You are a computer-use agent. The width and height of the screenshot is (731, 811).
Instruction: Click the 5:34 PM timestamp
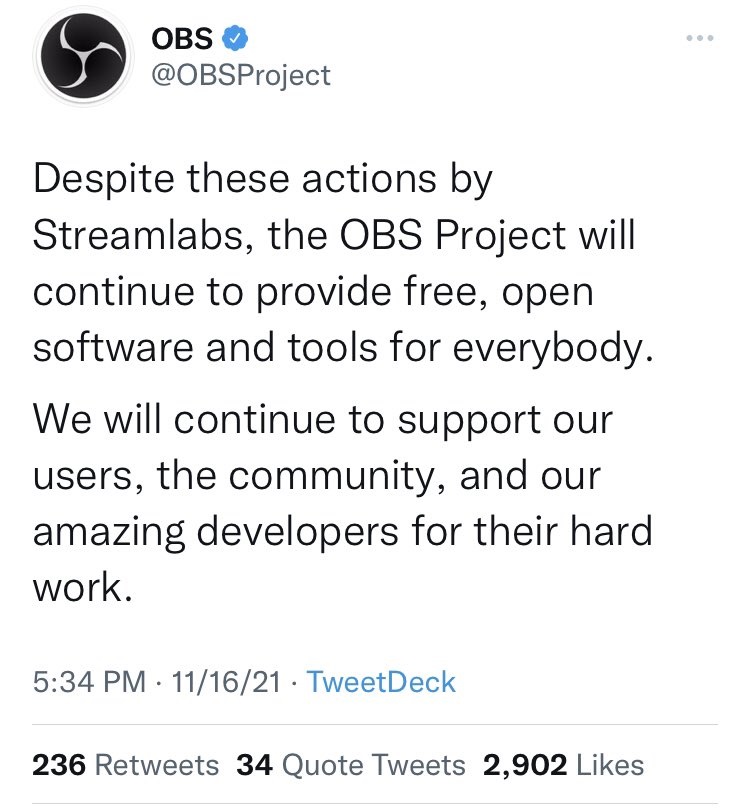click(89, 681)
